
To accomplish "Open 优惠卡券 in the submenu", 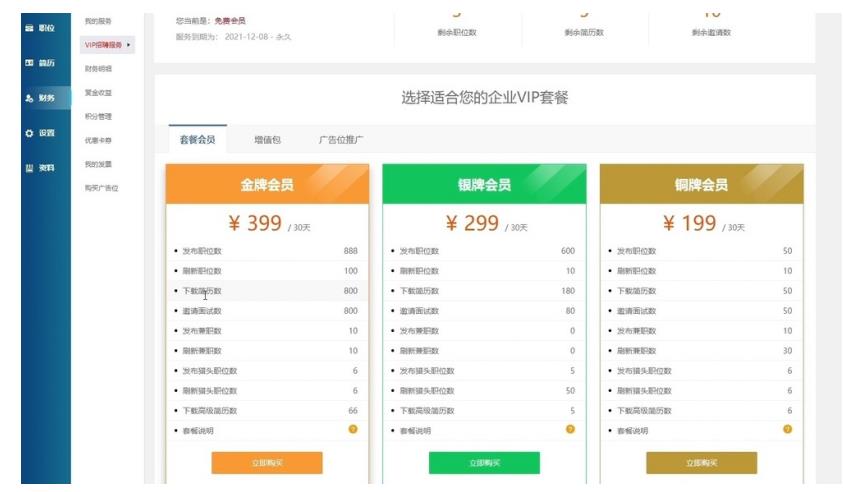I will pyautogui.click(x=98, y=140).
